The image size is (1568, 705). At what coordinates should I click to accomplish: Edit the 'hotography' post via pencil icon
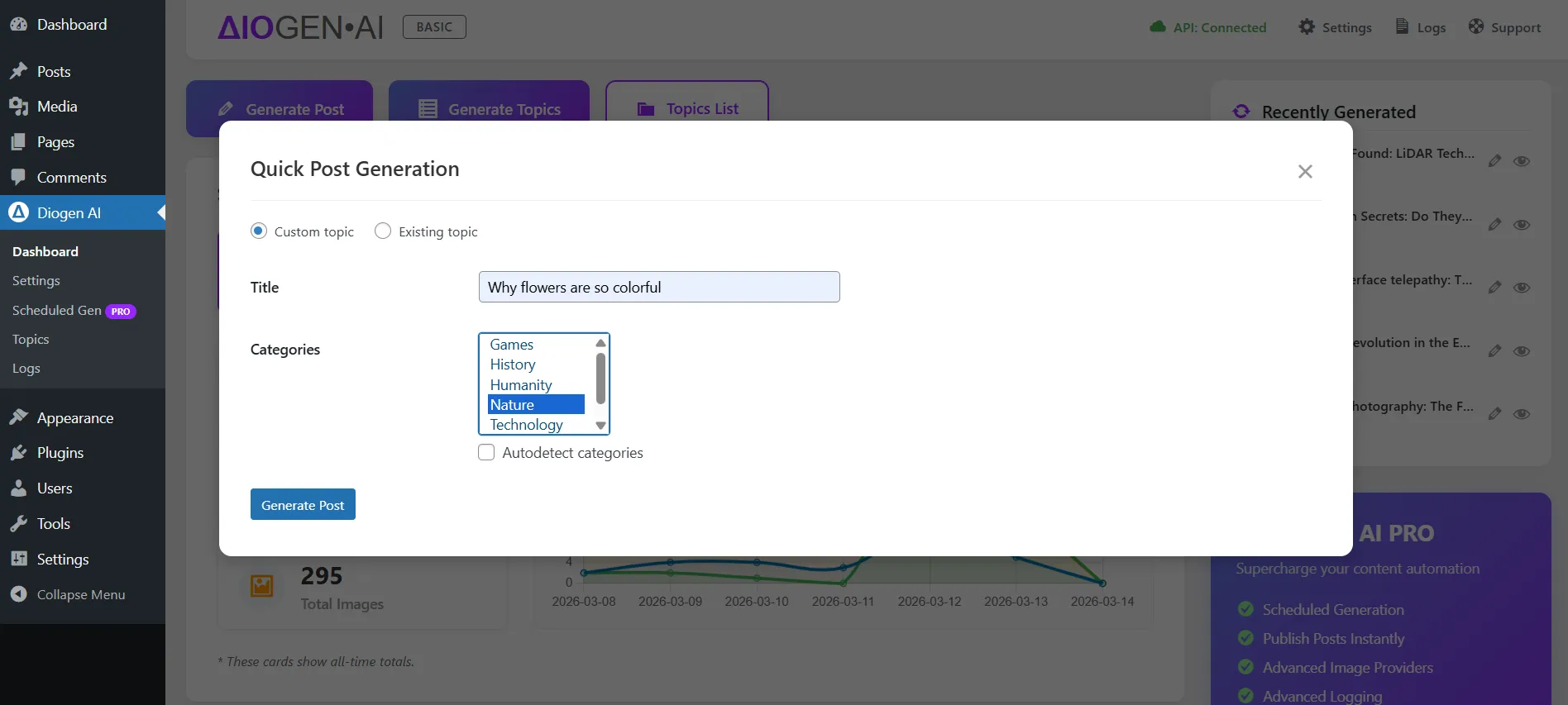point(1494,414)
